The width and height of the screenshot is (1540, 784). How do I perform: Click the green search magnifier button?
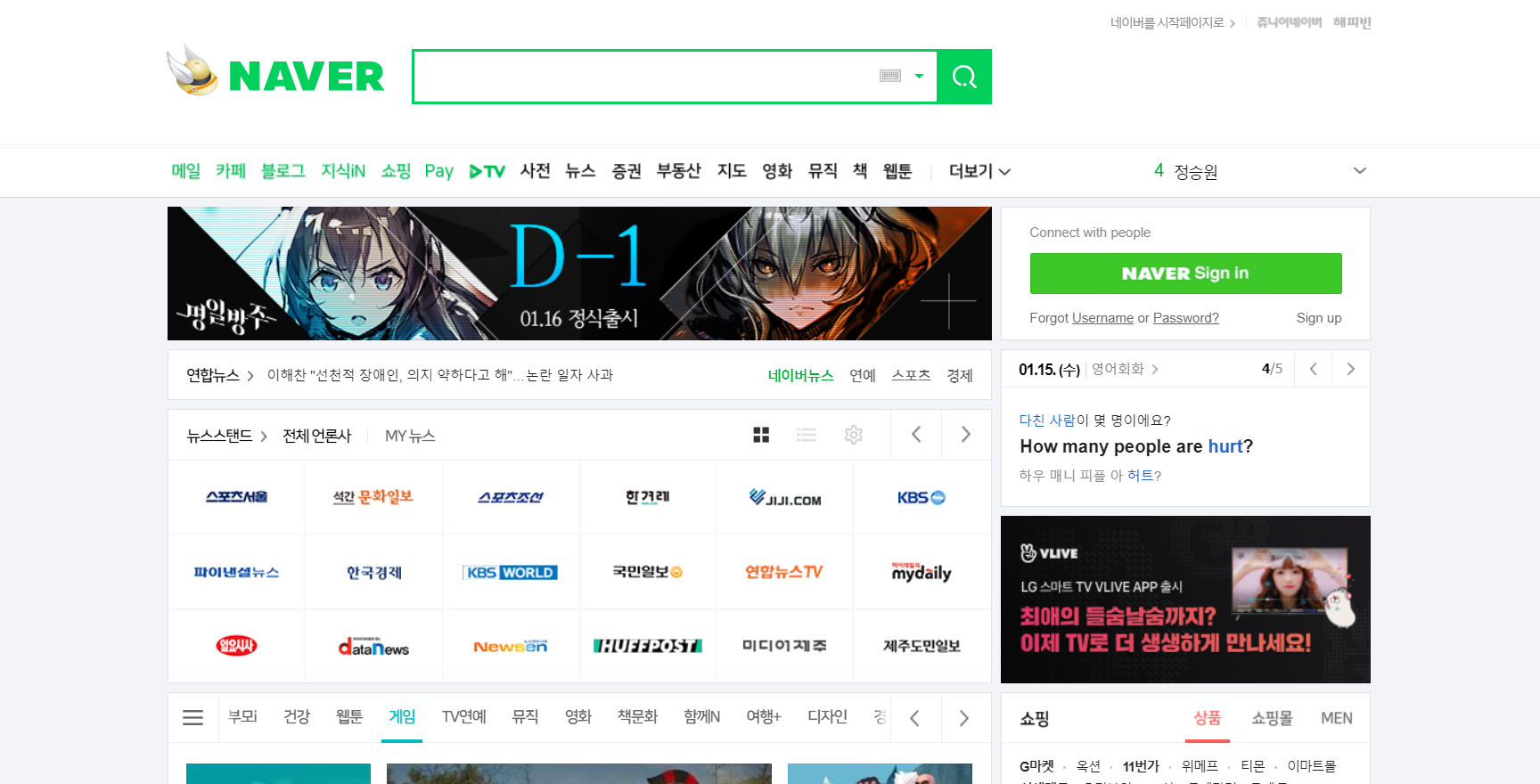(964, 77)
